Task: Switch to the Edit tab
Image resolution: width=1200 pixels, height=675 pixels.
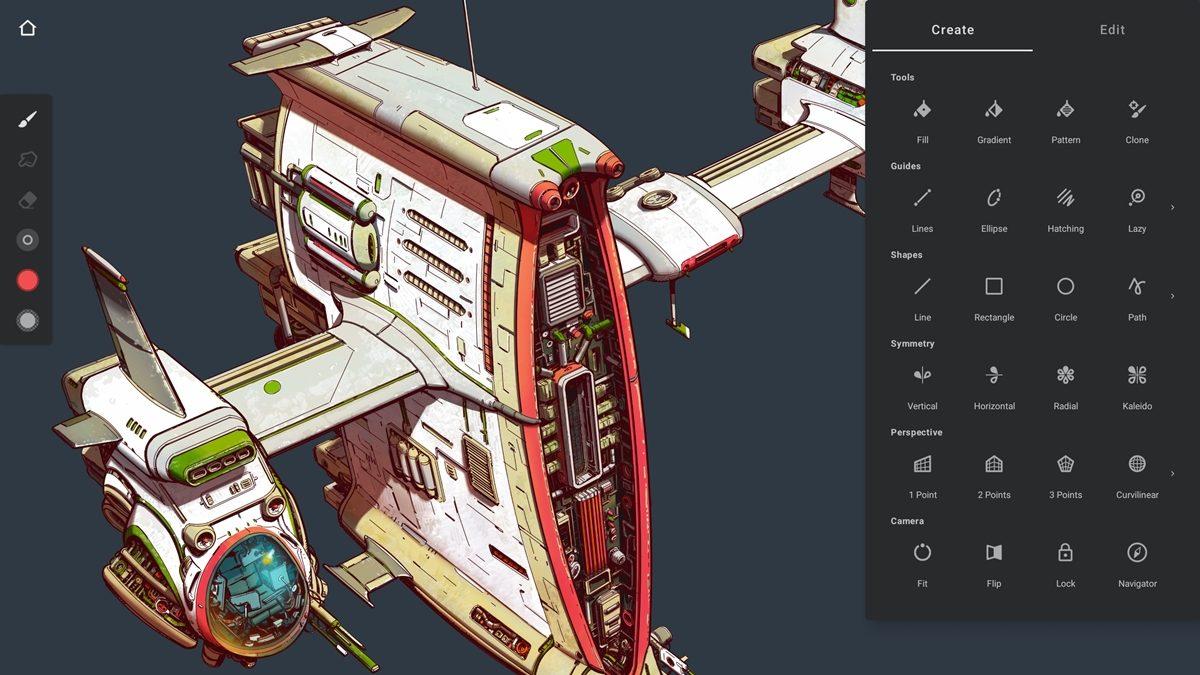Action: click(x=1112, y=30)
